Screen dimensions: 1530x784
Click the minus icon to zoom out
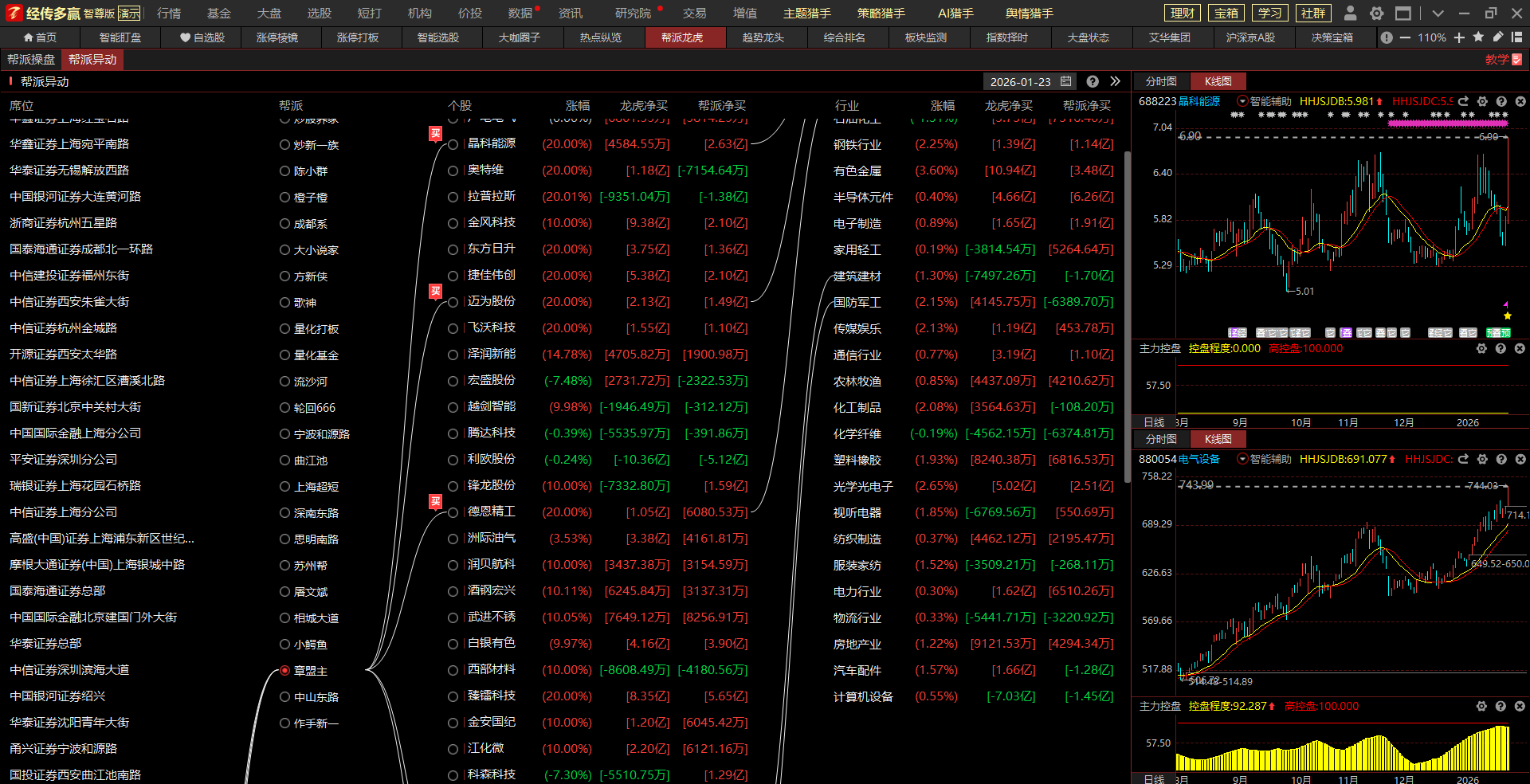pyautogui.click(x=1405, y=37)
